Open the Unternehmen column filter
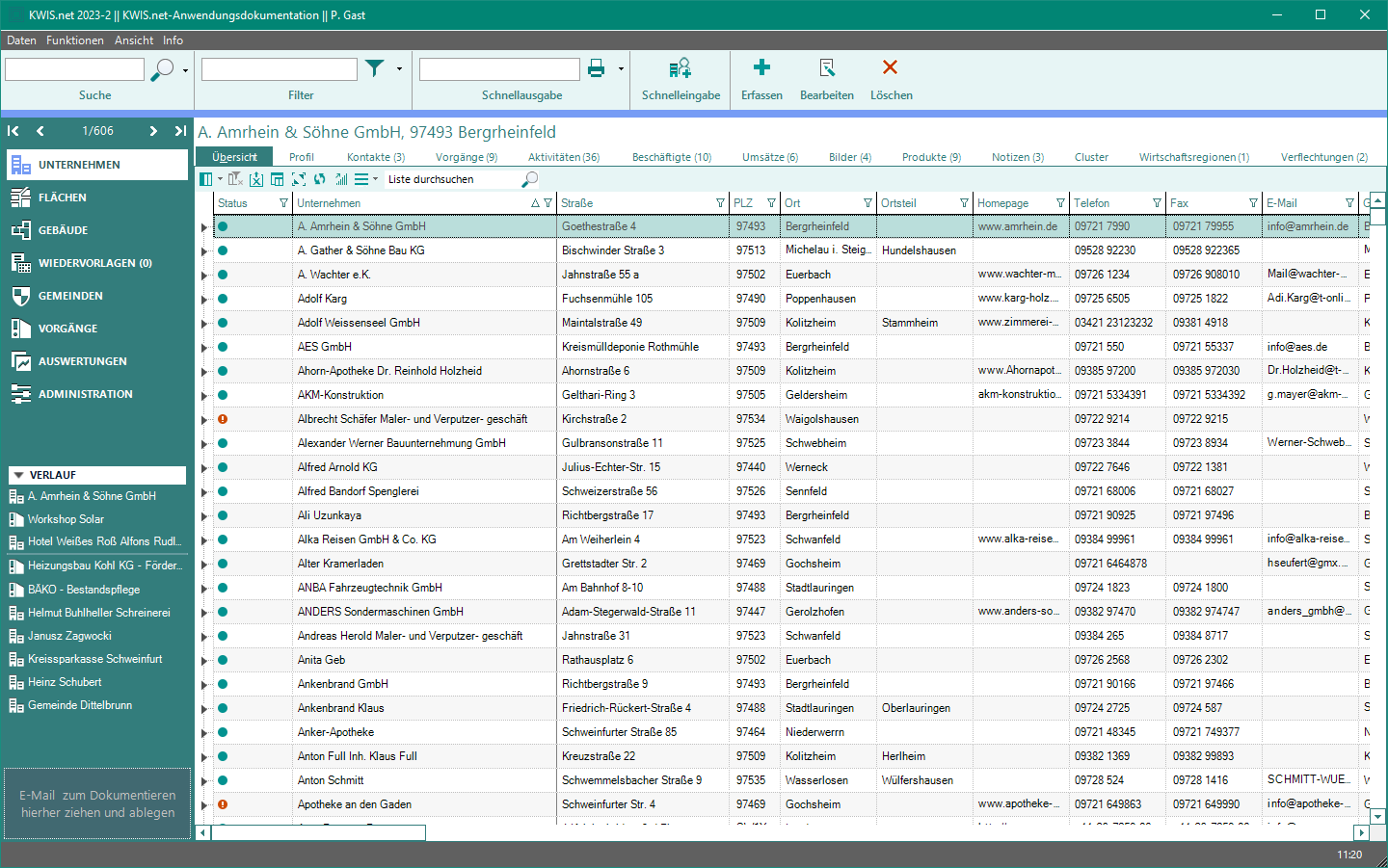Screen dimensions: 1388x868 click(x=548, y=203)
